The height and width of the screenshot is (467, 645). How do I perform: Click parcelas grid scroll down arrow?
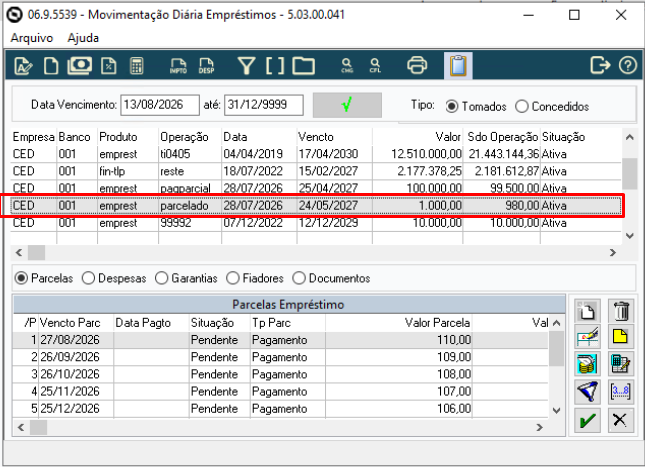point(557,410)
